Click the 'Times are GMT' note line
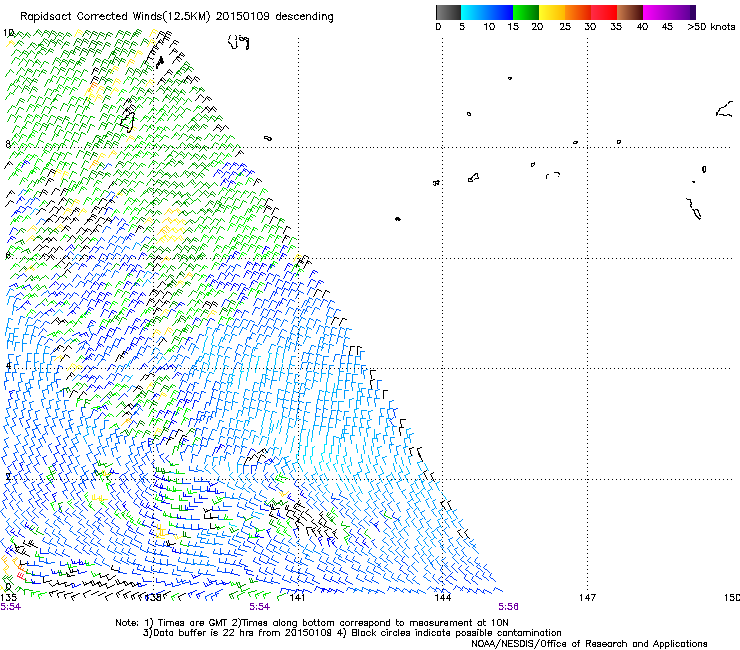 [312, 623]
